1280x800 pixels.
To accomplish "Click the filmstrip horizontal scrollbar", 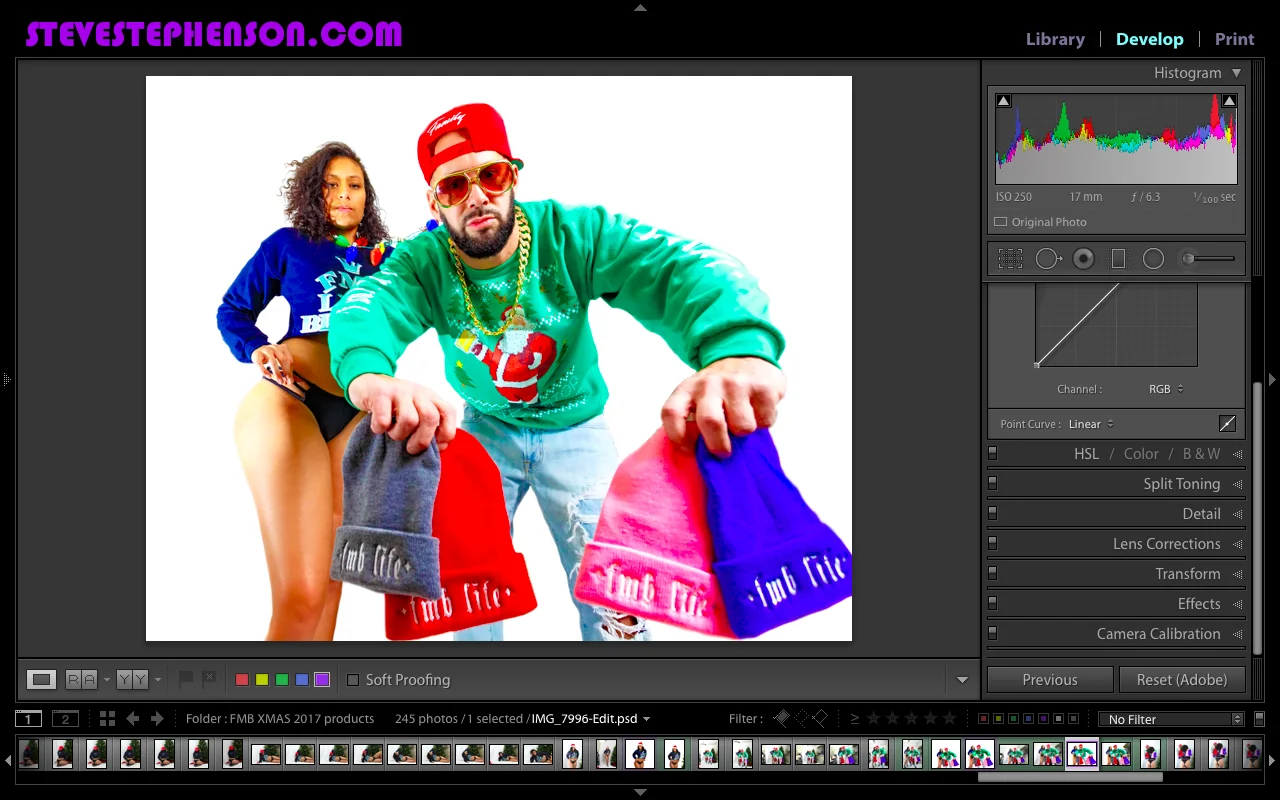I will click(1070, 776).
